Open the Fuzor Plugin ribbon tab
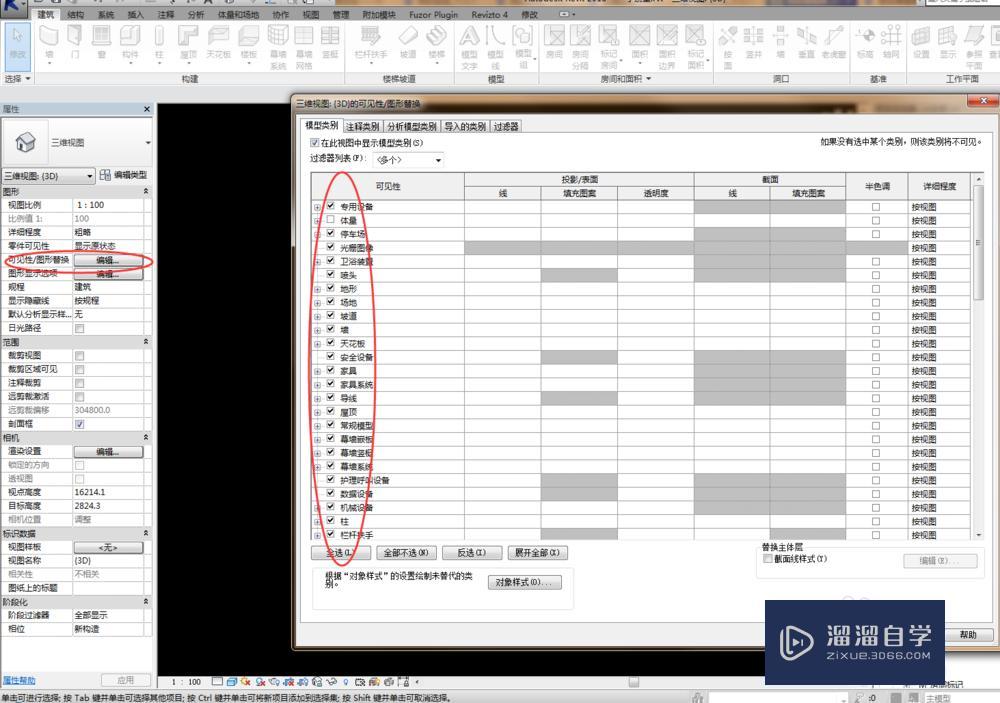Screen dimensions: 1000x703 [x=433, y=14]
